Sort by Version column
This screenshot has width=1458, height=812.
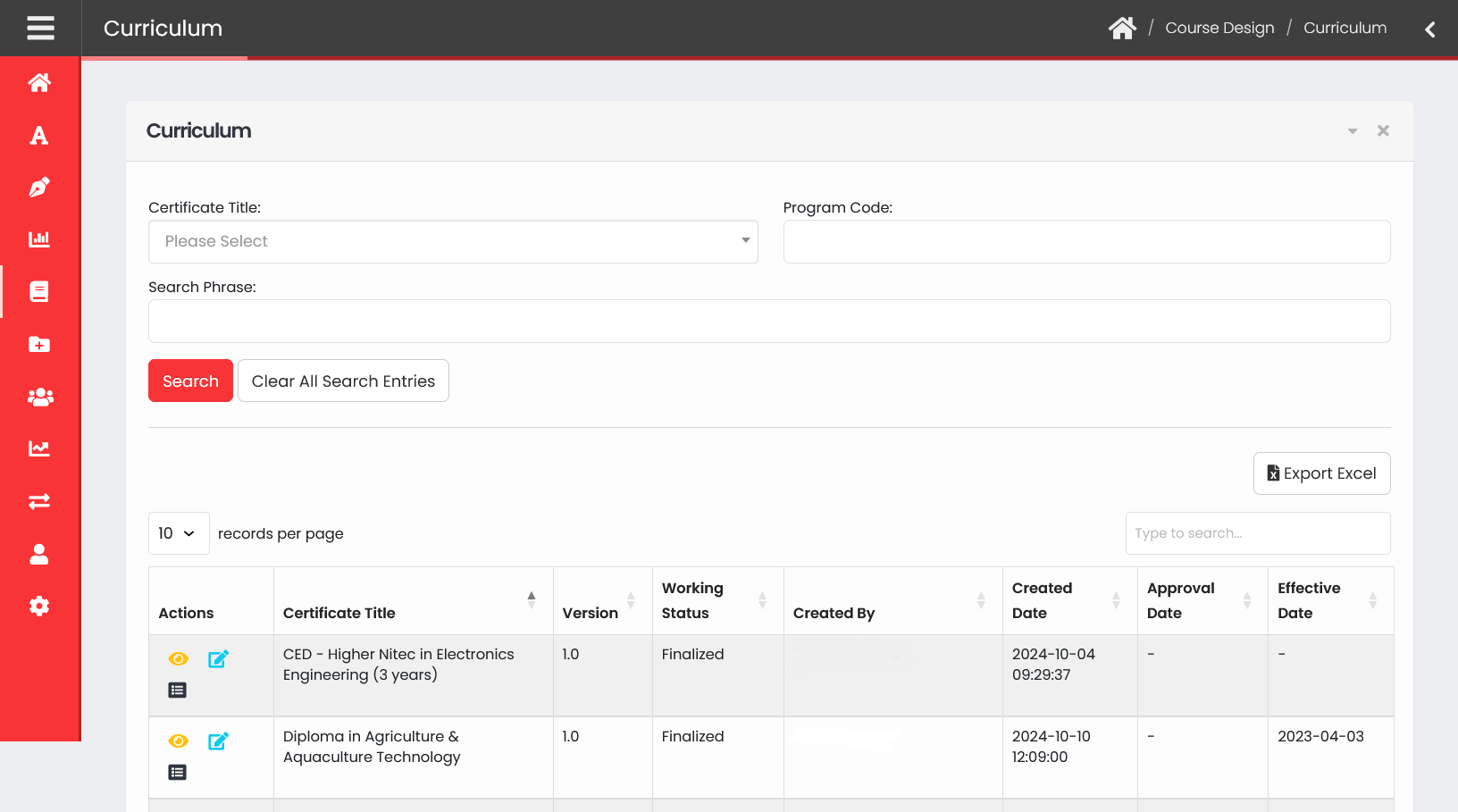coord(603,600)
